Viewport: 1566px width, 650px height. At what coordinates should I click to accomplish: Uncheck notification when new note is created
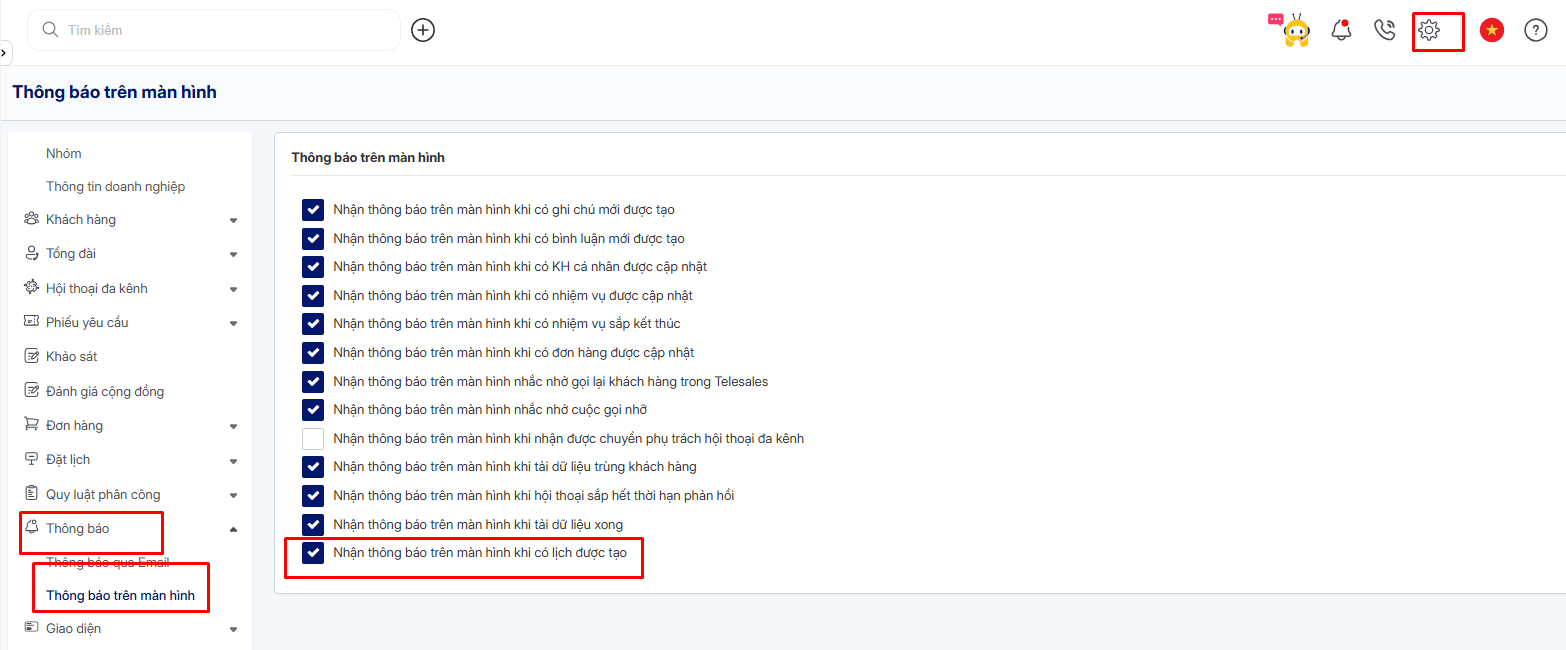click(313, 210)
